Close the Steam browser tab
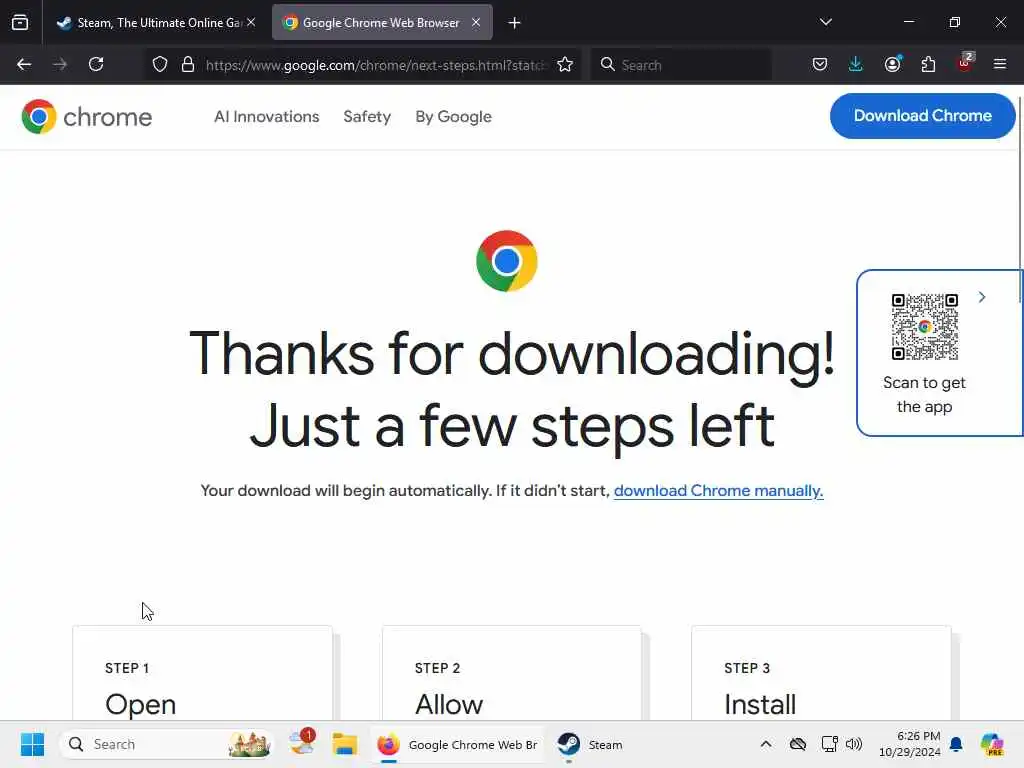 (251, 22)
